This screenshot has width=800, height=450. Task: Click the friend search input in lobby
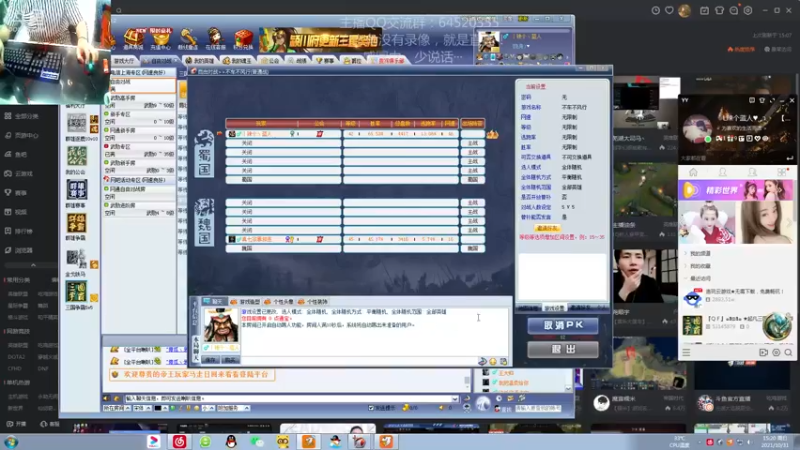click(538, 408)
